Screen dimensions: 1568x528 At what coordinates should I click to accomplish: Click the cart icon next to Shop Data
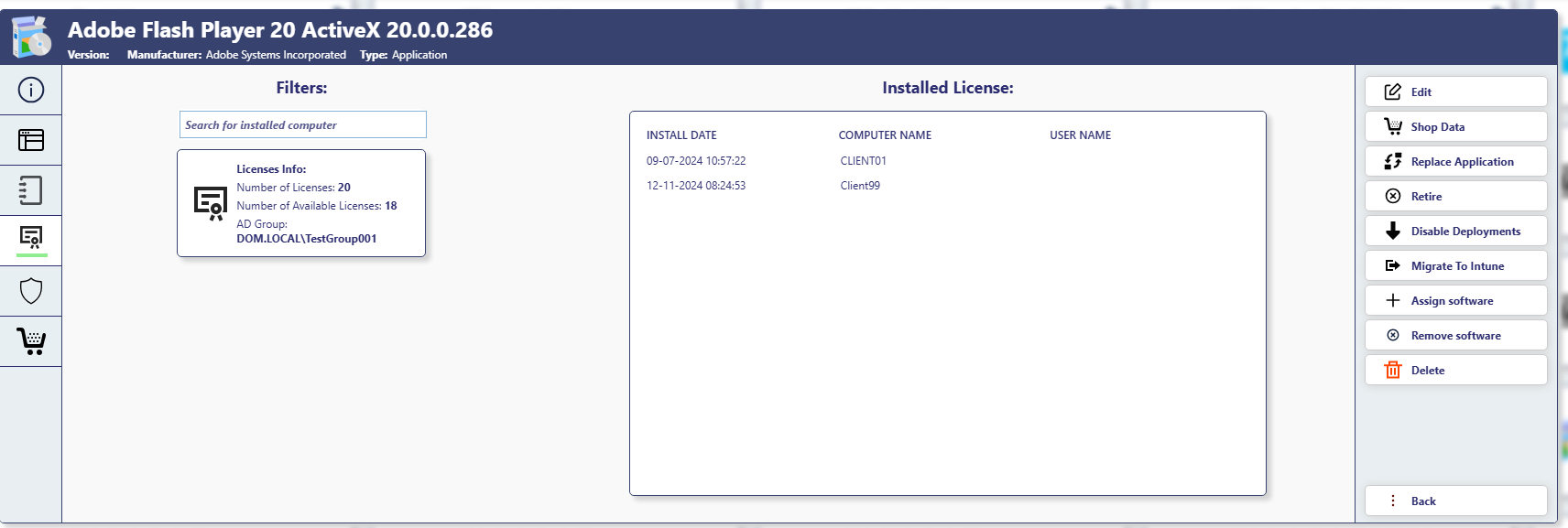tap(1393, 126)
